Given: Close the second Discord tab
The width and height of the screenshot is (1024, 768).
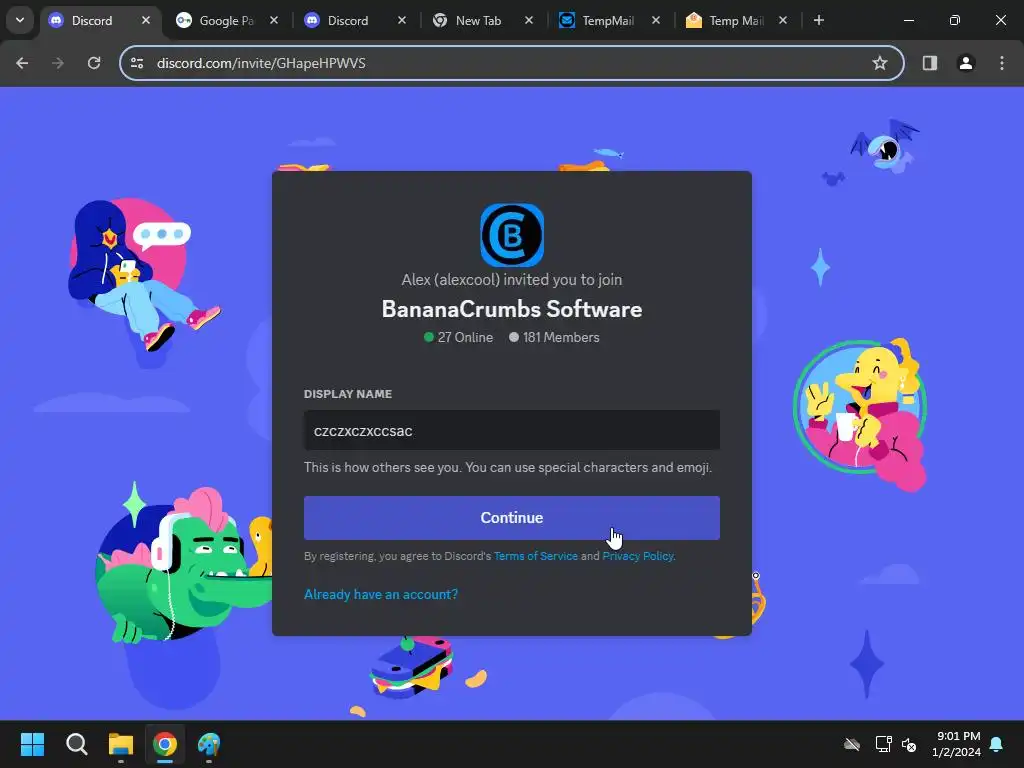Looking at the screenshot, I should coord(402,21).
